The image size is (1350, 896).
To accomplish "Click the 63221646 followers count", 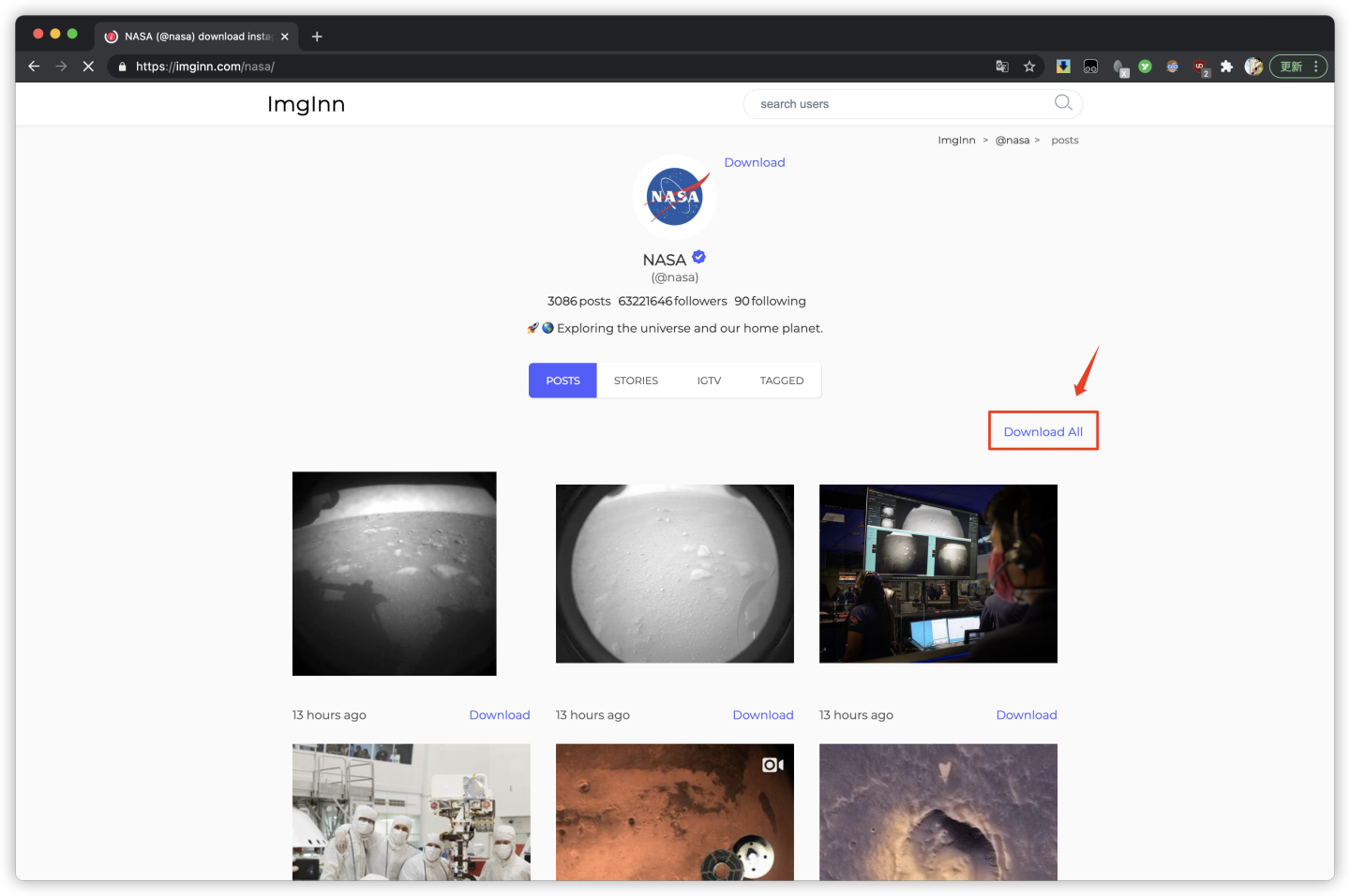I will (x=672, y=301).
